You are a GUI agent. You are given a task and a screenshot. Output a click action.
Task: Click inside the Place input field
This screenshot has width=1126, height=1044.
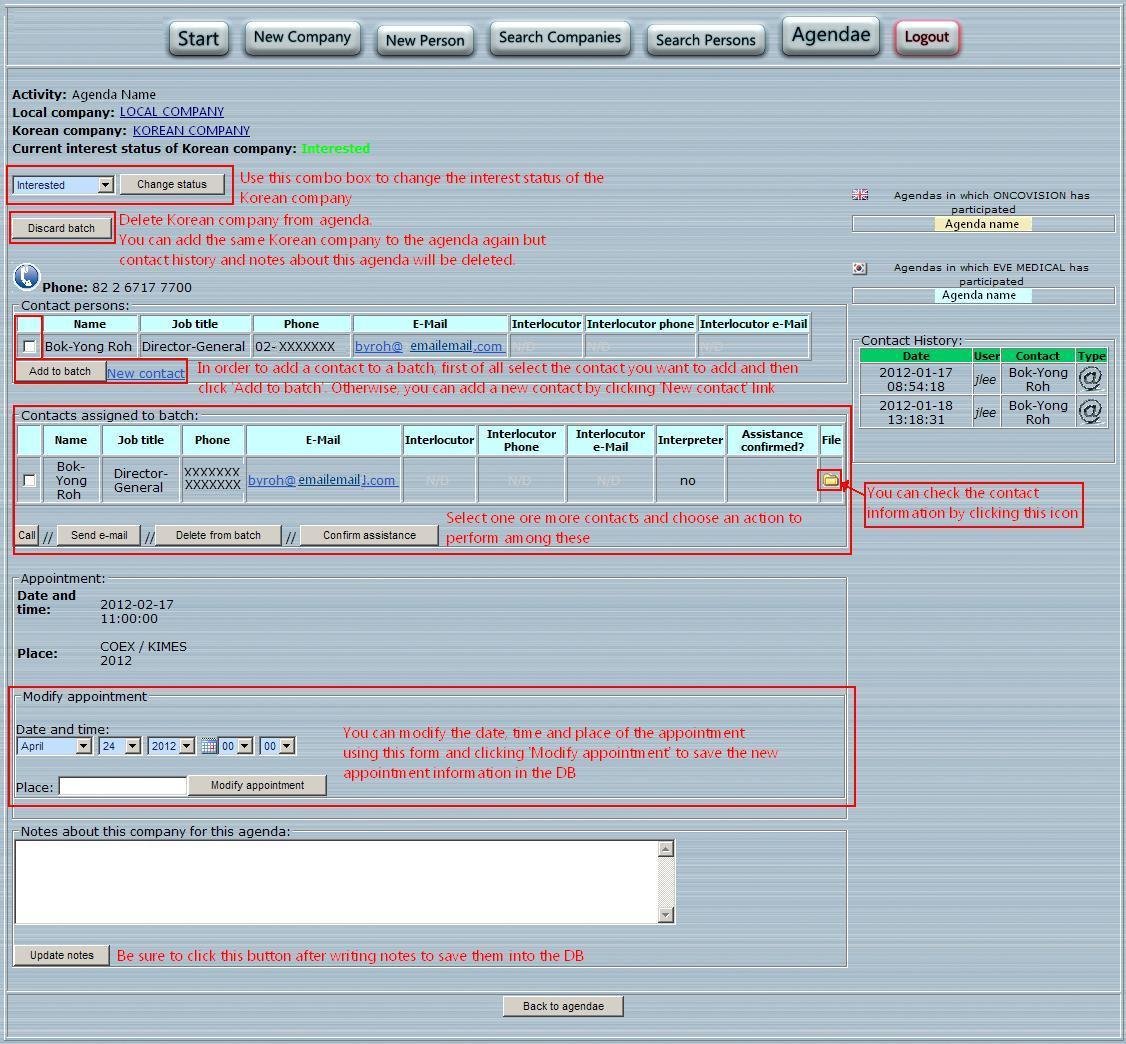(122, 785)
